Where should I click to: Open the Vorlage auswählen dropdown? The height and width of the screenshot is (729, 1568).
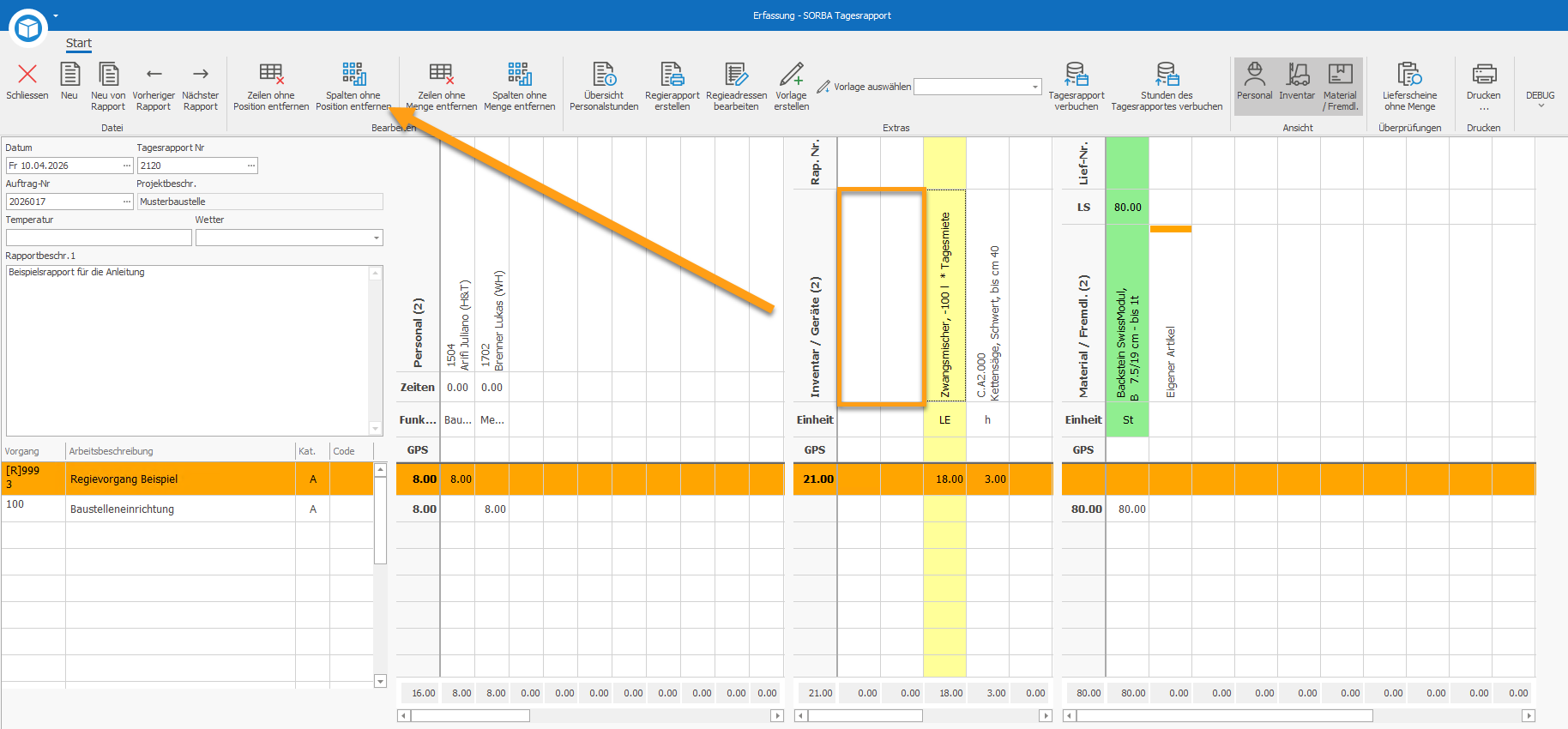point(1035,87)
